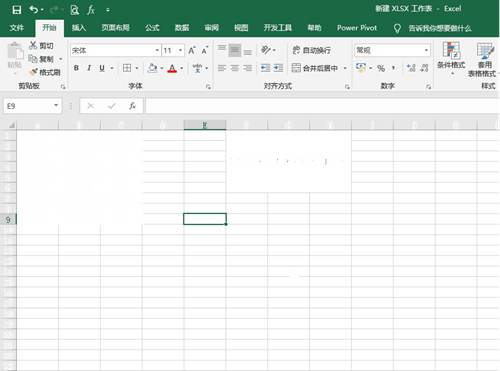Save the workbook from the quick access toolbar
500x371 pixels.
[x=17, y=10]
